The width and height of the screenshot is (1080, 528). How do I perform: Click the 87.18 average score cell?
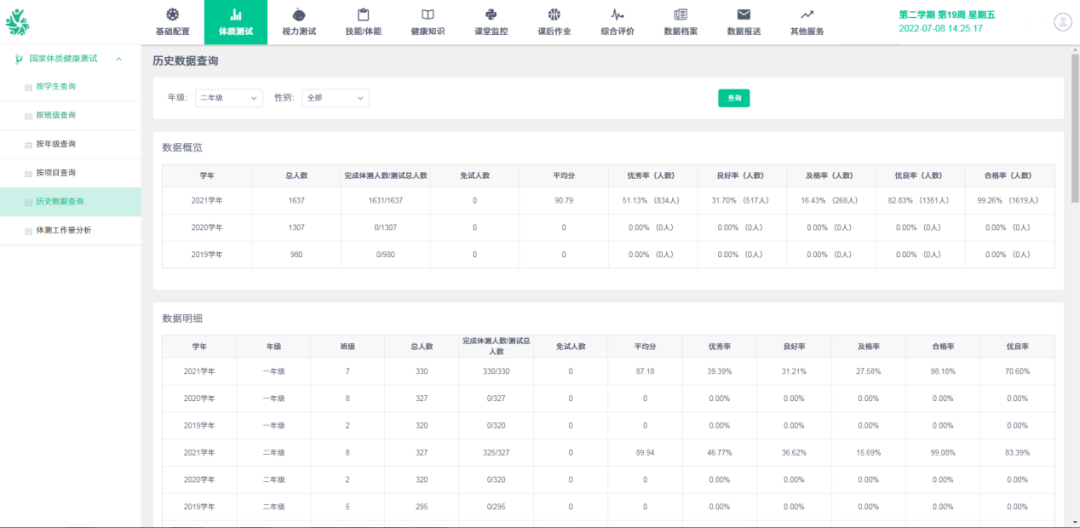pyautogui.click(x=645, y=372)
